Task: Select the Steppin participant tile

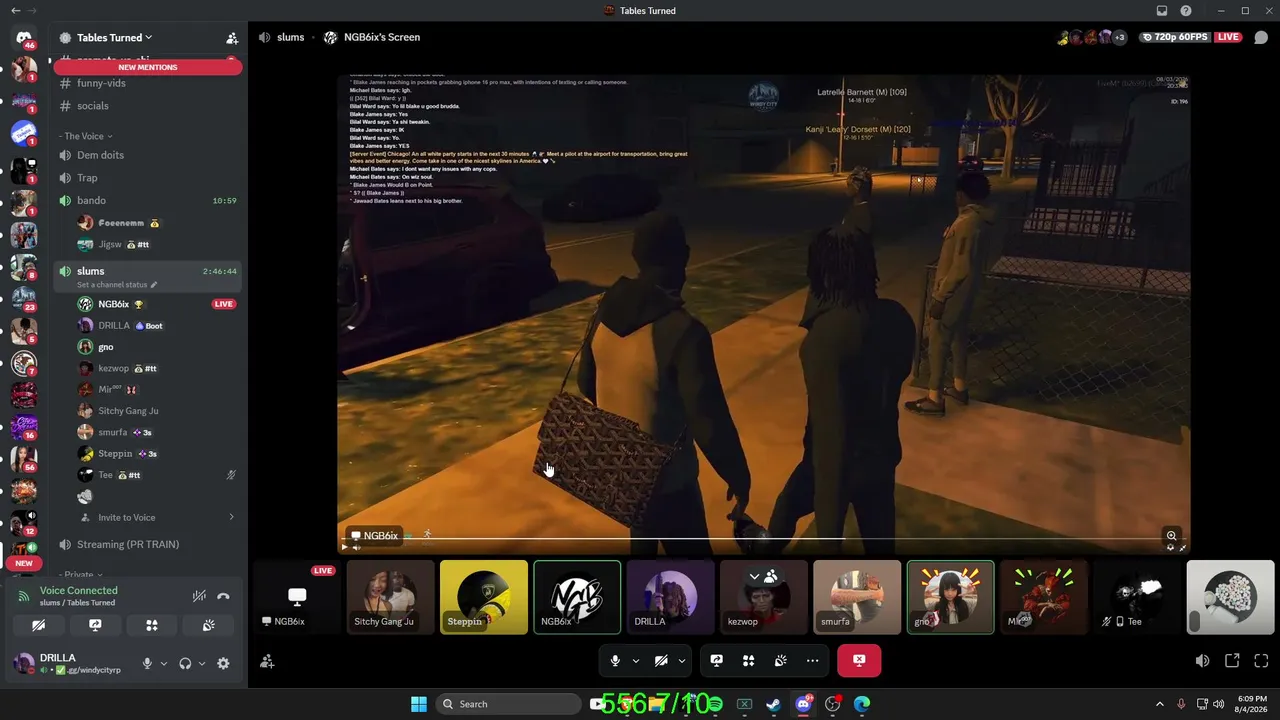Action: (484, 597)
